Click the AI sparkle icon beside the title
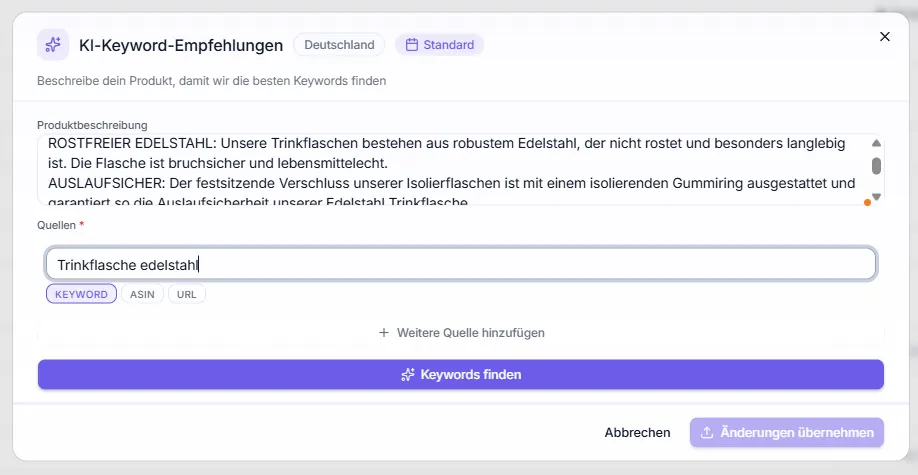Screen dimensions: 918x475 pos(53,45)
